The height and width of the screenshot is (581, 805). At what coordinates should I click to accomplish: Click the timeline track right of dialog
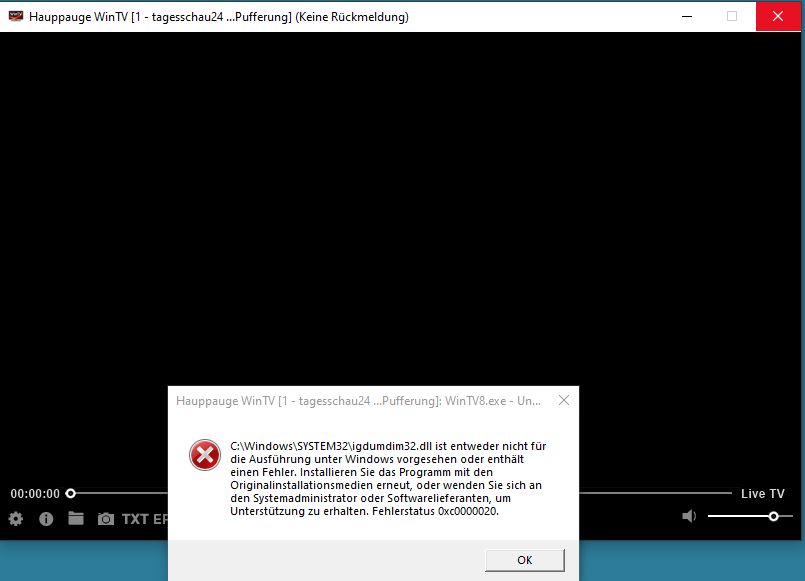coord(655,493)
